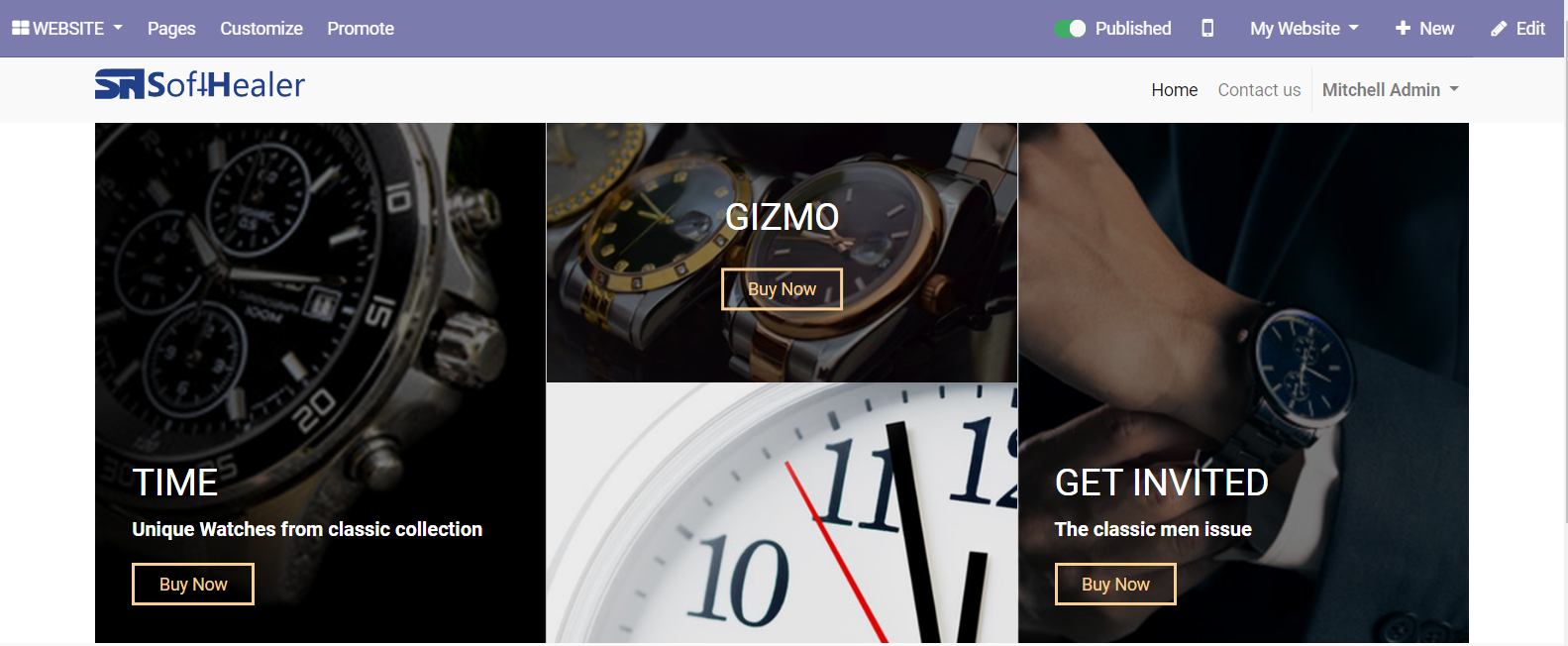
Task: Click Buy Now under TIME banner
Action: [193, 585]
